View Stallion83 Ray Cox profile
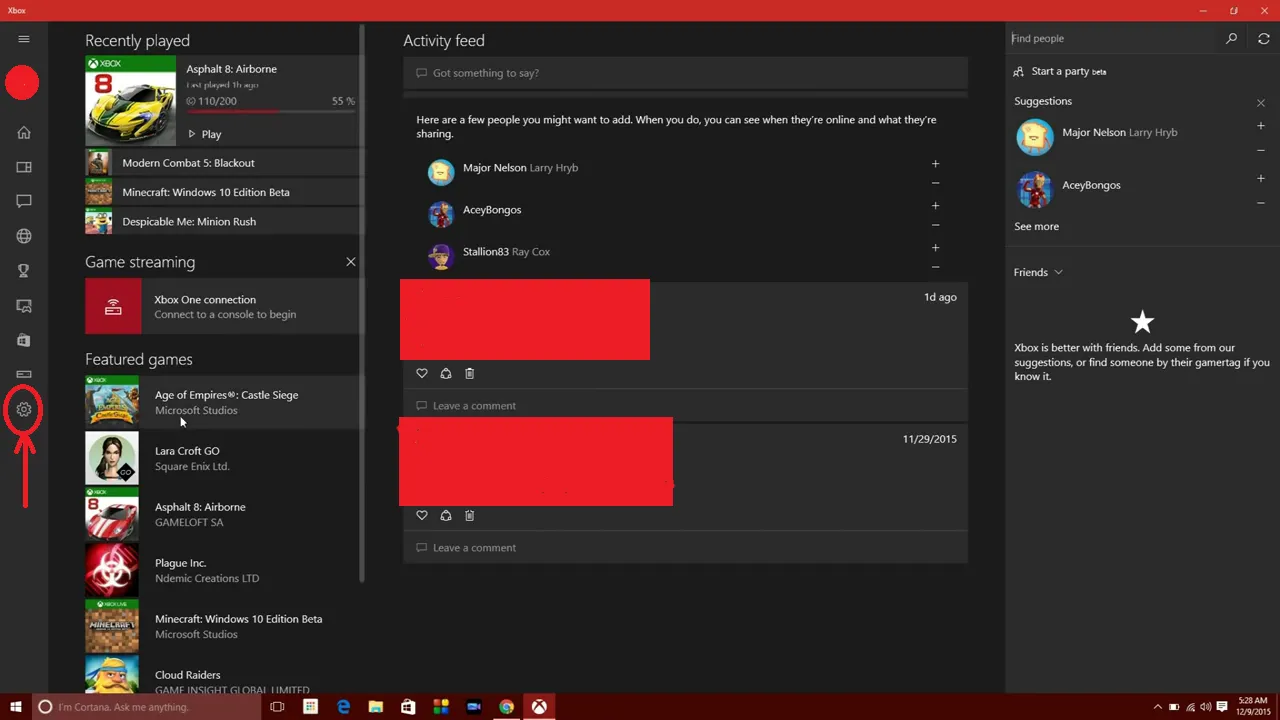This screenshot has width=1280, height=720. tap(506, 252)
